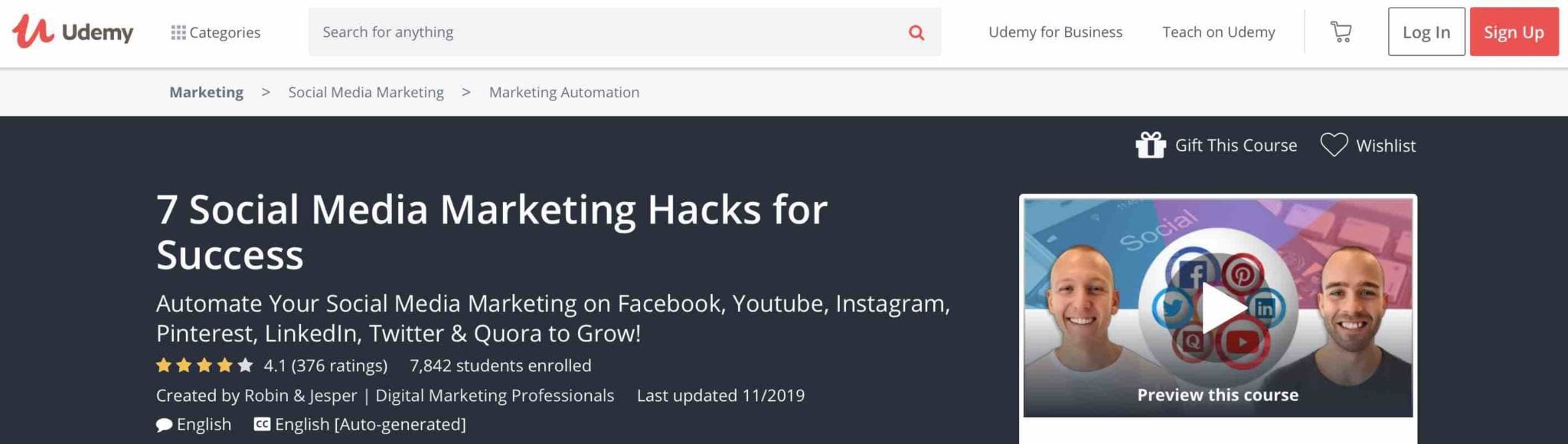The image size is (1568, 444).
Task: Go to Social Media Marketing breadcrumb
Action: [x=366, y=92]
